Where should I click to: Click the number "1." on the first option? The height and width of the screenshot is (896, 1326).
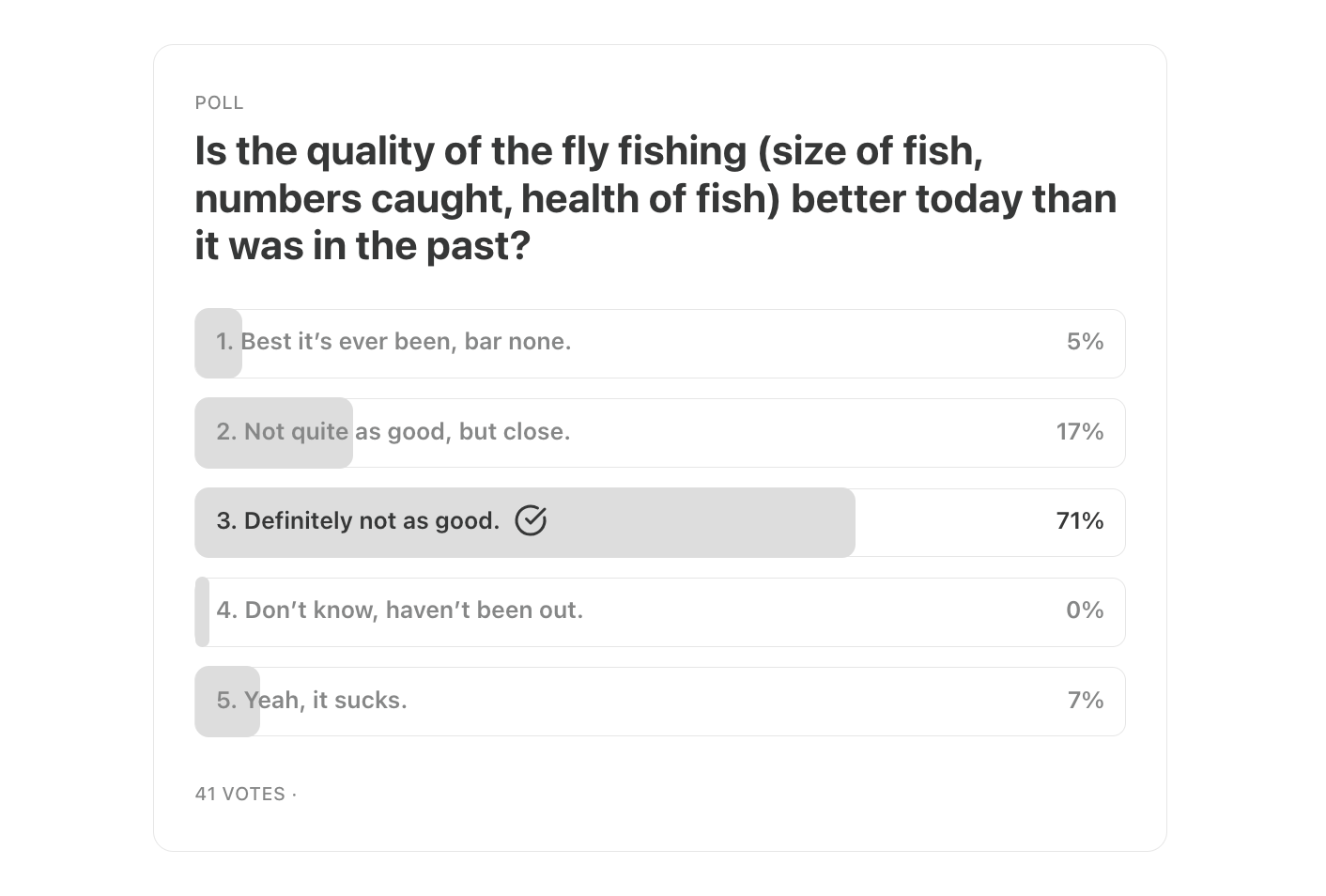pos(224,342)
